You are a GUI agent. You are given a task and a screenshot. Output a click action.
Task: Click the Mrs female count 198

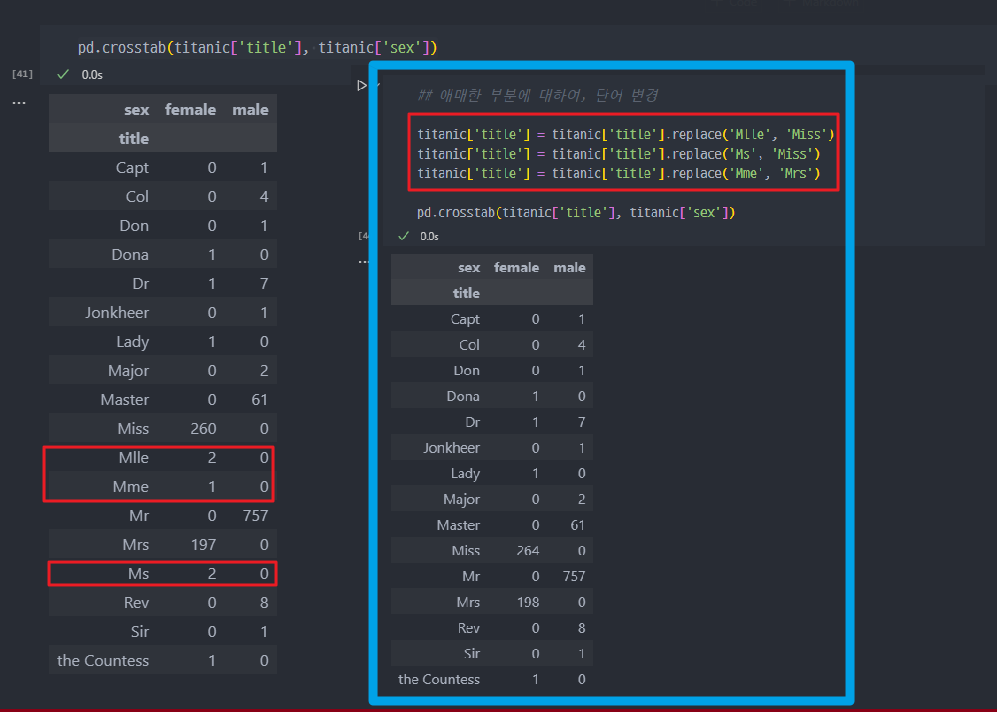tap(528, 602)
